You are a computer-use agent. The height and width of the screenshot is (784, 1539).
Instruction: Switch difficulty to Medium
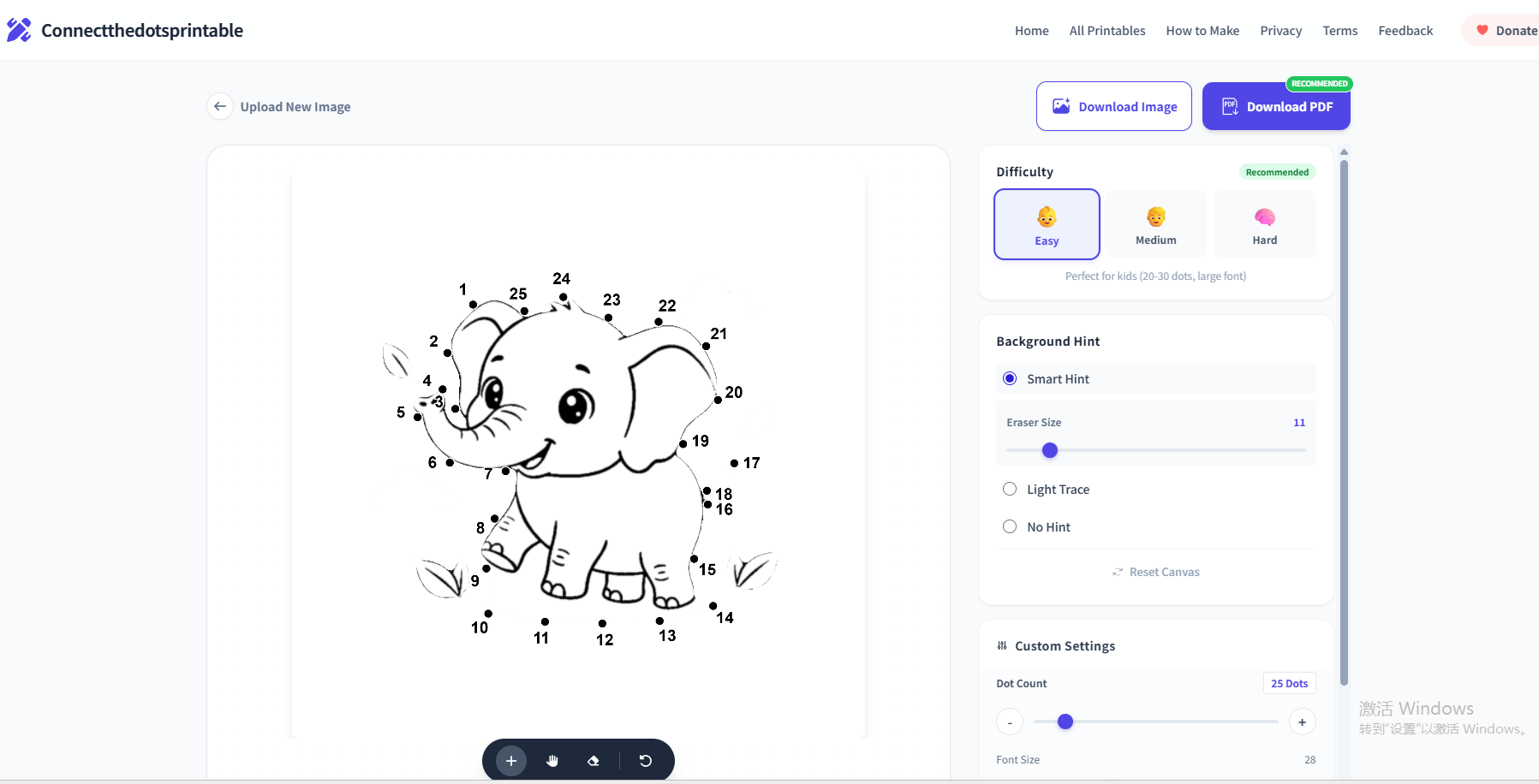coord(1154,224)
